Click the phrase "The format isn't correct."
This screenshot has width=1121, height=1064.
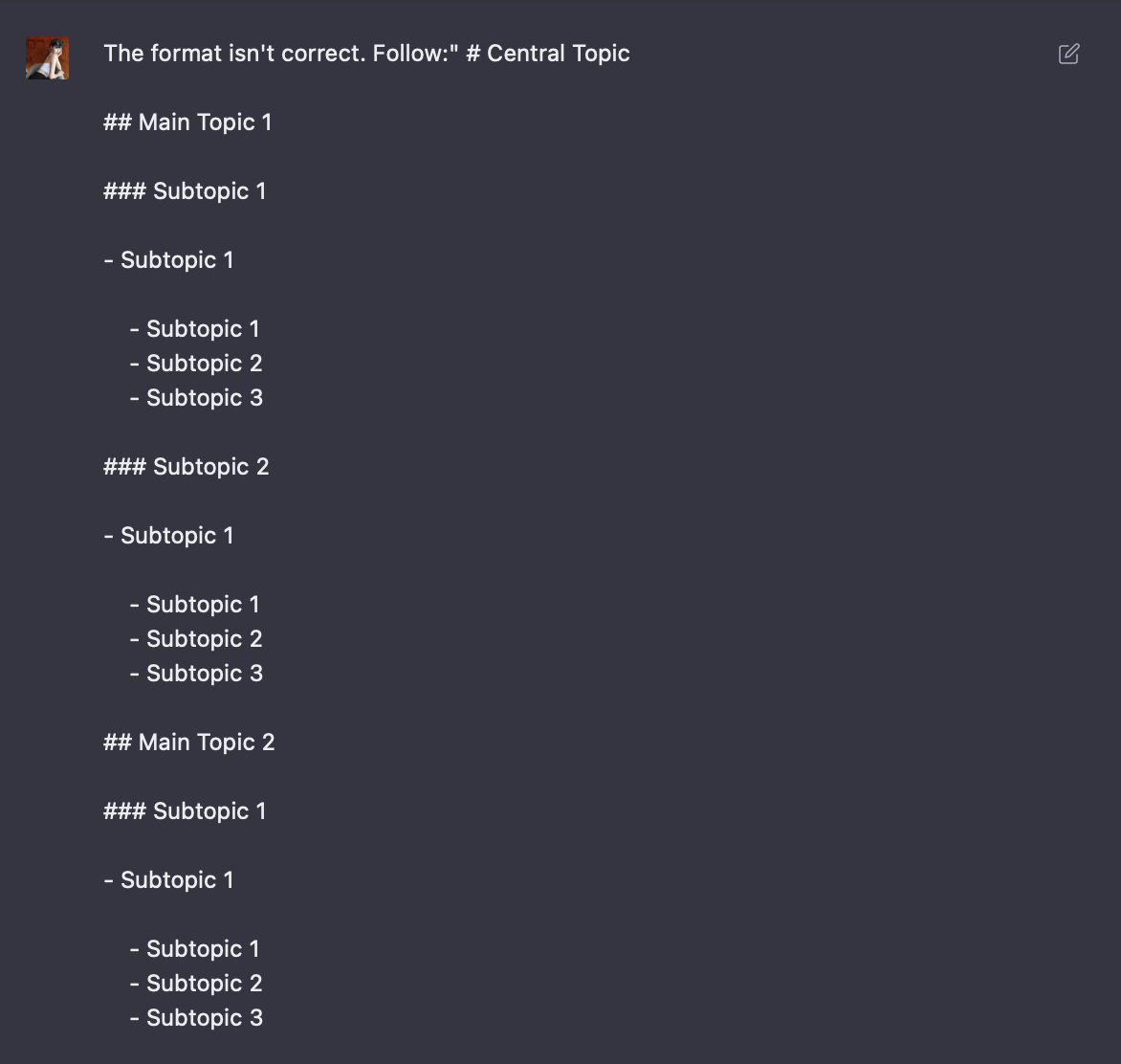click(235, 54)
